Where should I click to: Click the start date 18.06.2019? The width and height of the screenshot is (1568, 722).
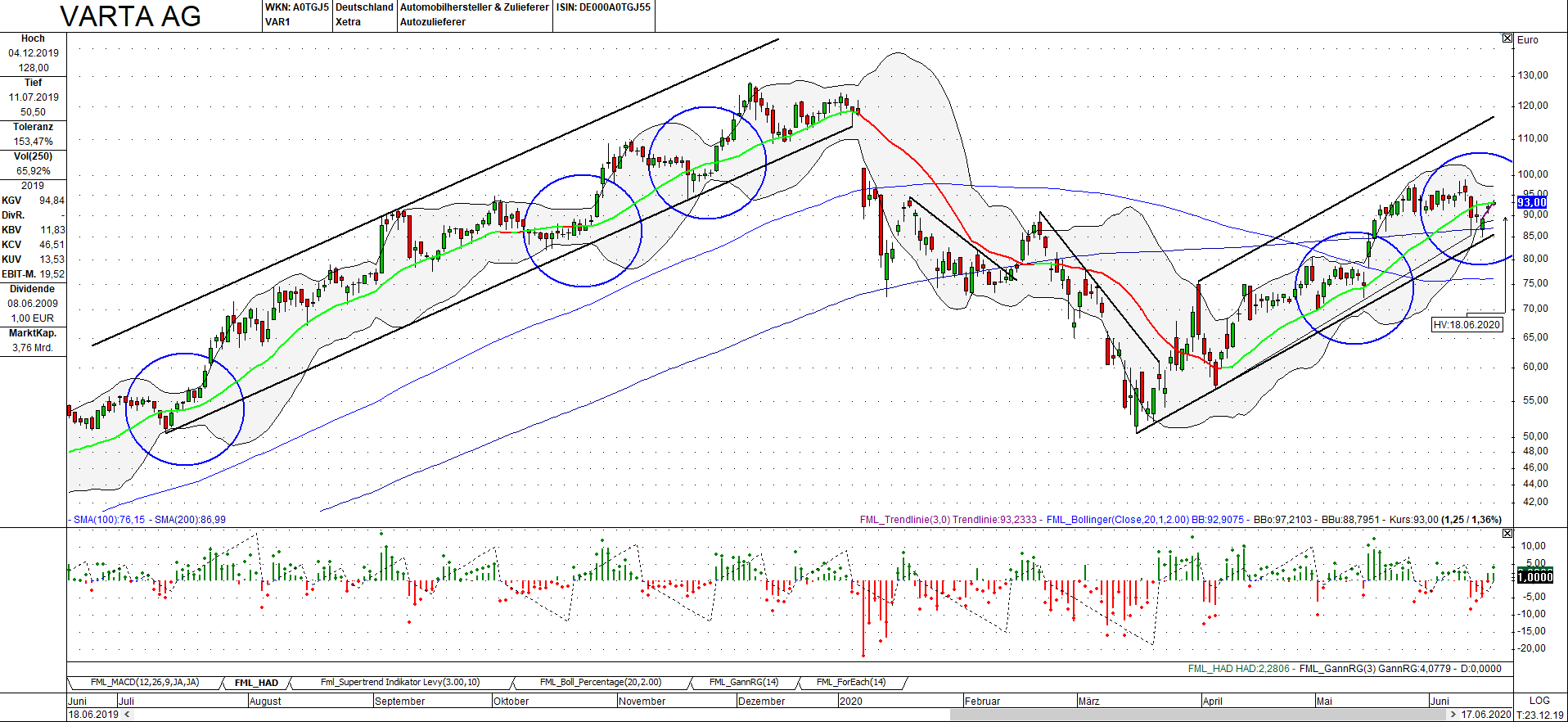93,715
